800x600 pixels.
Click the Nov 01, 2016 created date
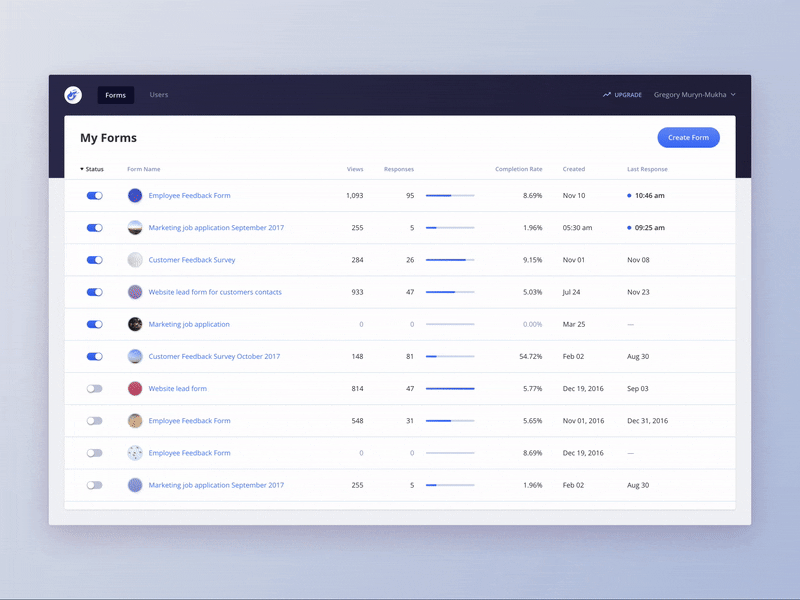(583, 420)
